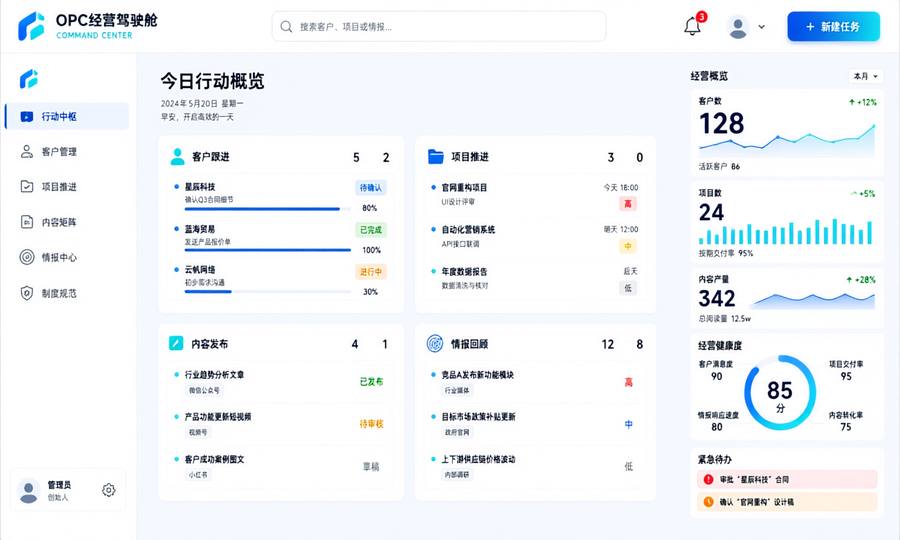Click 星辰科技 80% progress bar
Image resolution: width=900 pixels, height=540 pixels.
[267, 209]
